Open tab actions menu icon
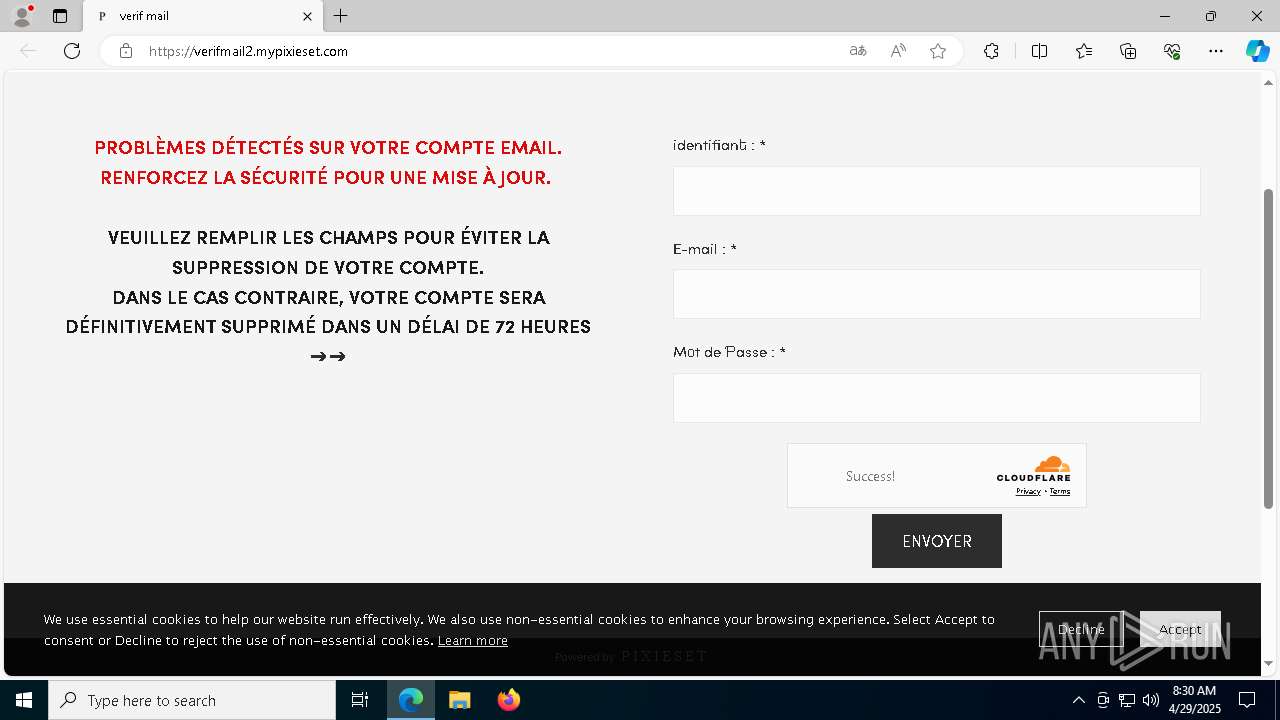Screen dimensions: 1280x720 (x=60, y=16)
